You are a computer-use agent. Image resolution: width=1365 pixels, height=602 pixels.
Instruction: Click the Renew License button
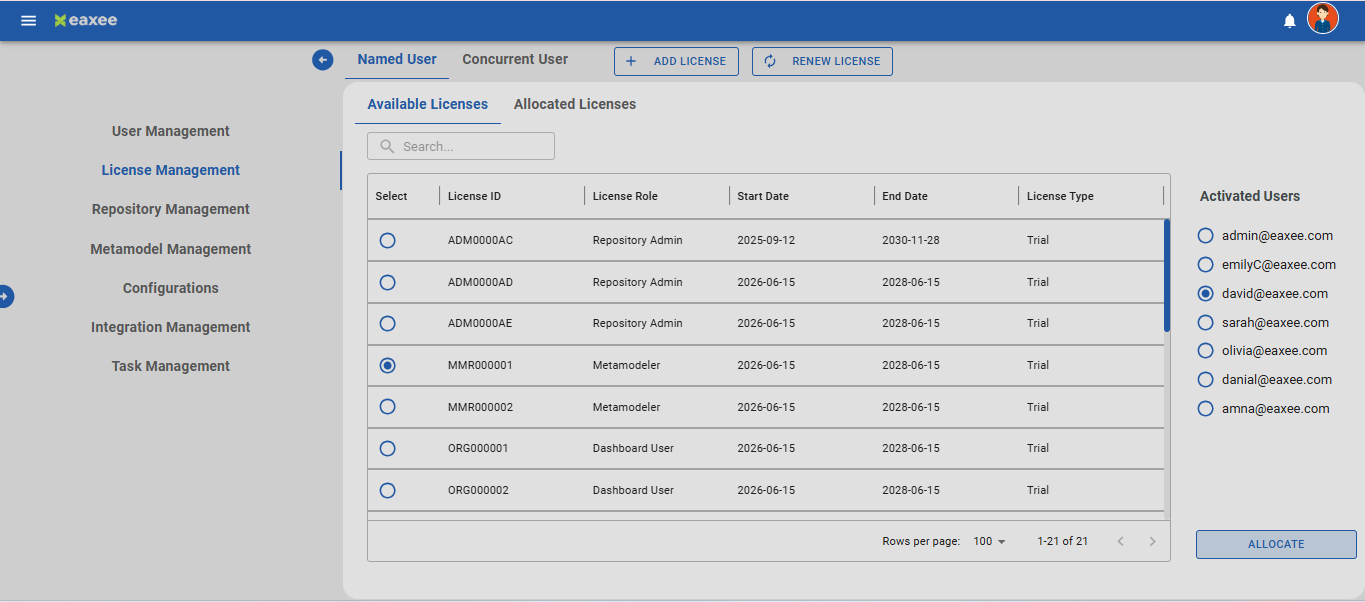click(822, 61)
